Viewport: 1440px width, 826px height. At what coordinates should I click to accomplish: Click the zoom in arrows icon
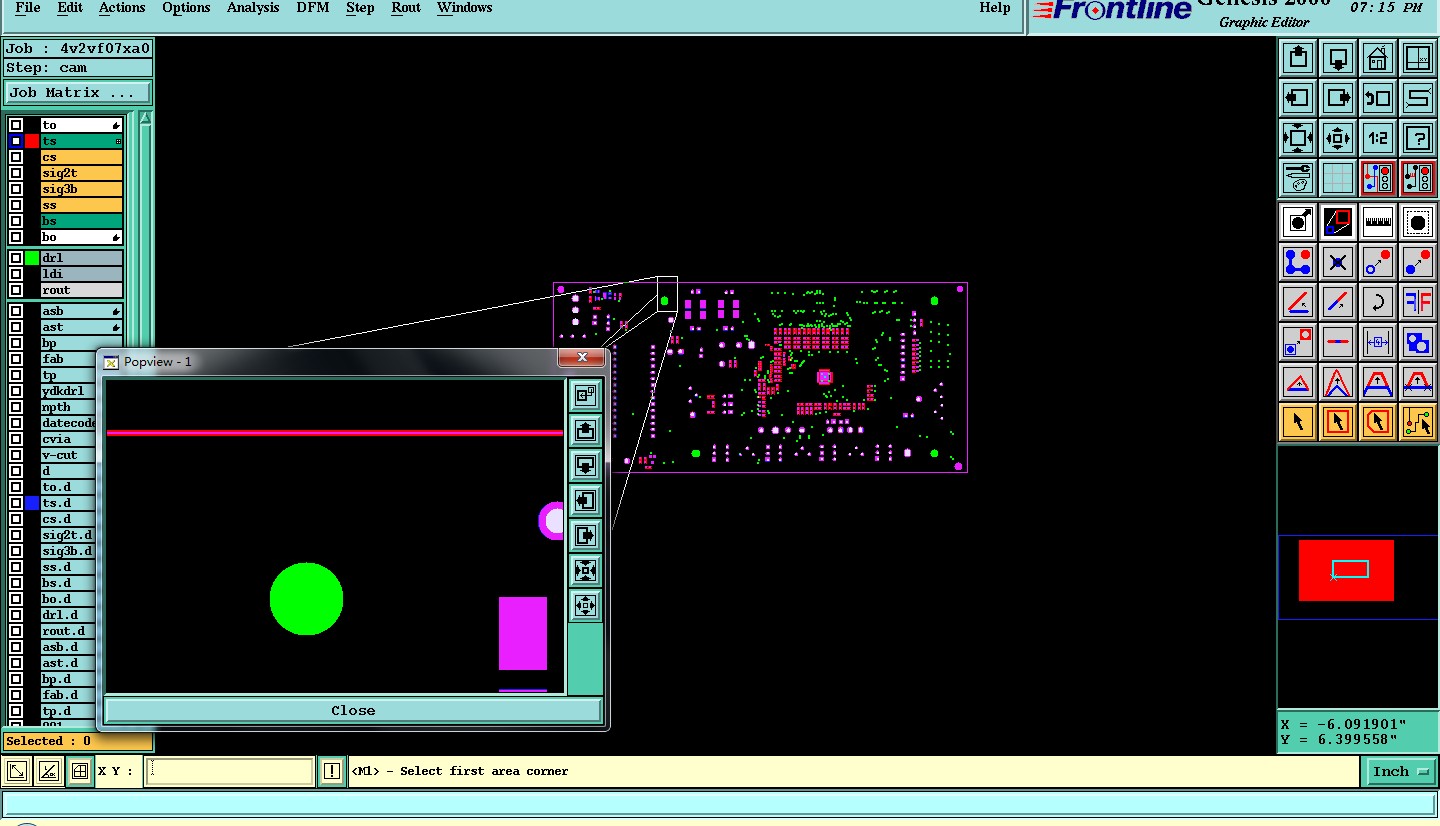tap(1298, 138)
